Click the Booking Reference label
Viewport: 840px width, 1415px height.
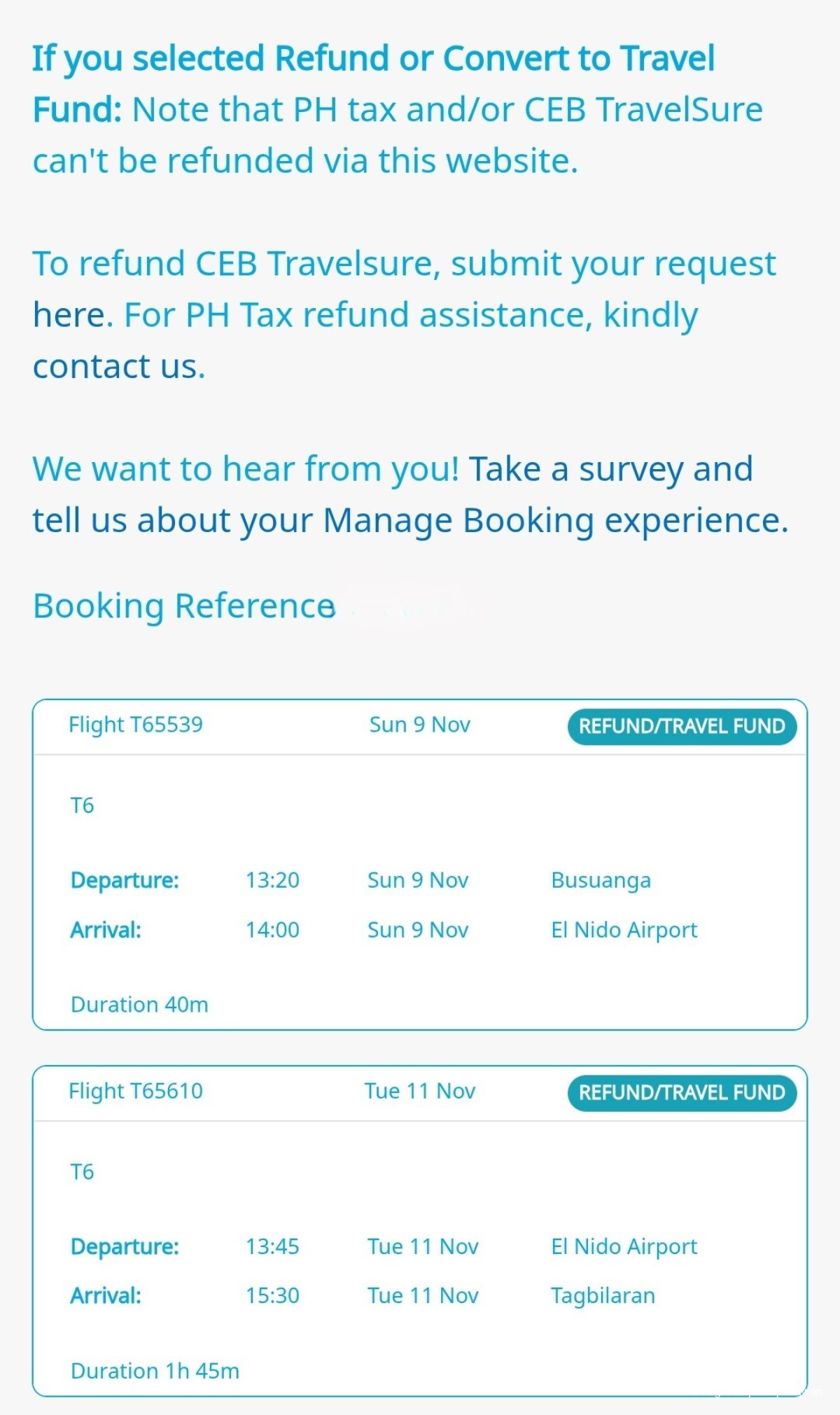click(x=183, y=606)
